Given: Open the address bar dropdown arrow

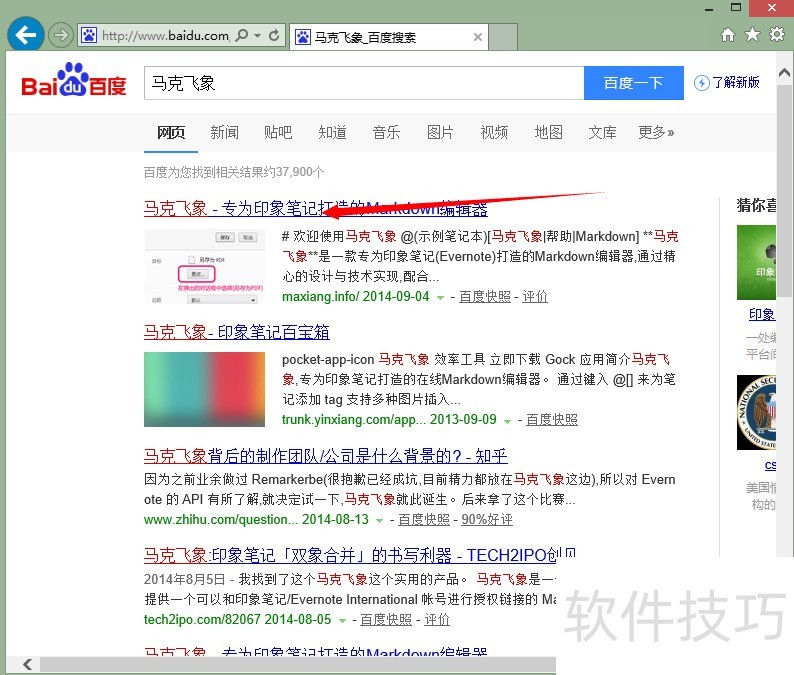Looking at the screenshot, I should coord(258,35).
